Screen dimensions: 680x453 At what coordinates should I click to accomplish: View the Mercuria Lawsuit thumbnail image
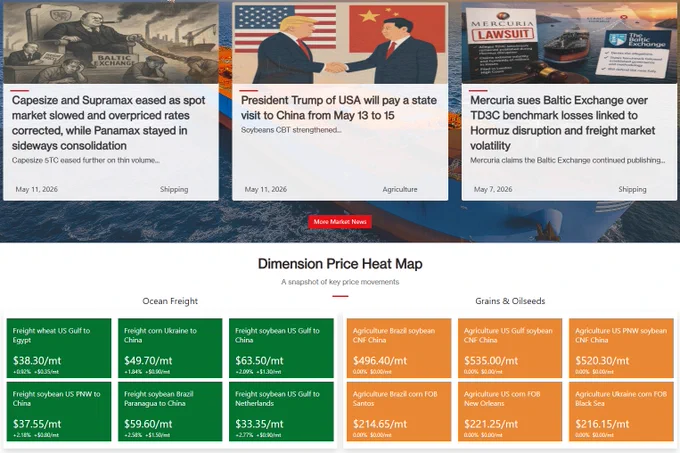[x=569, y=43]
